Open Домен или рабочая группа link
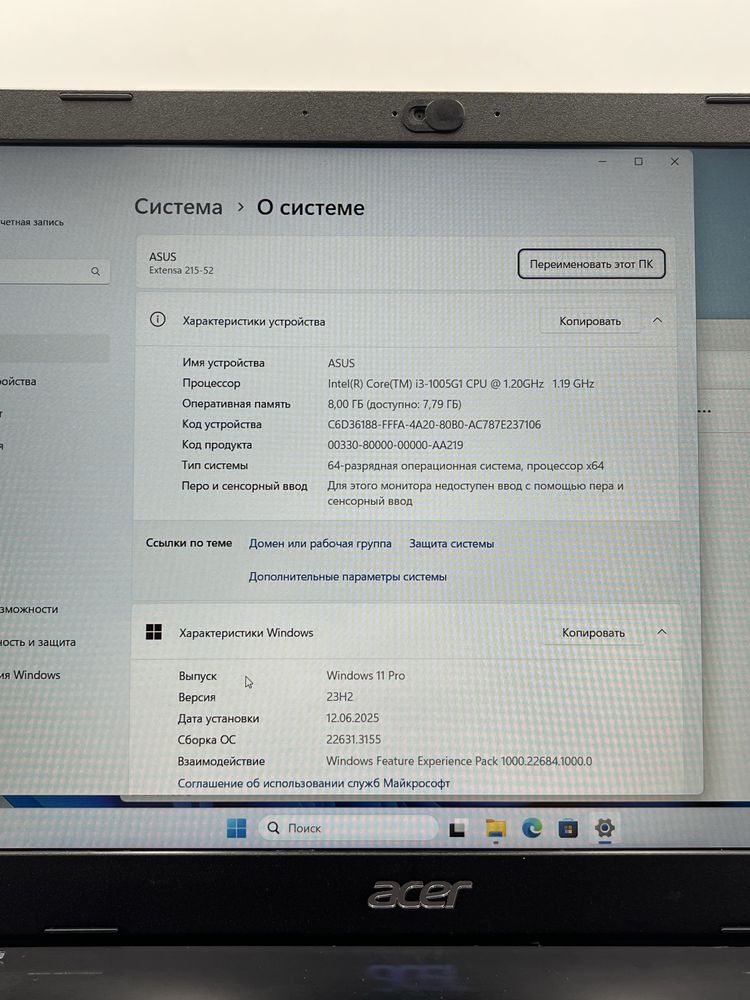This screenshot has height=1000, width=750. point(320,543)
